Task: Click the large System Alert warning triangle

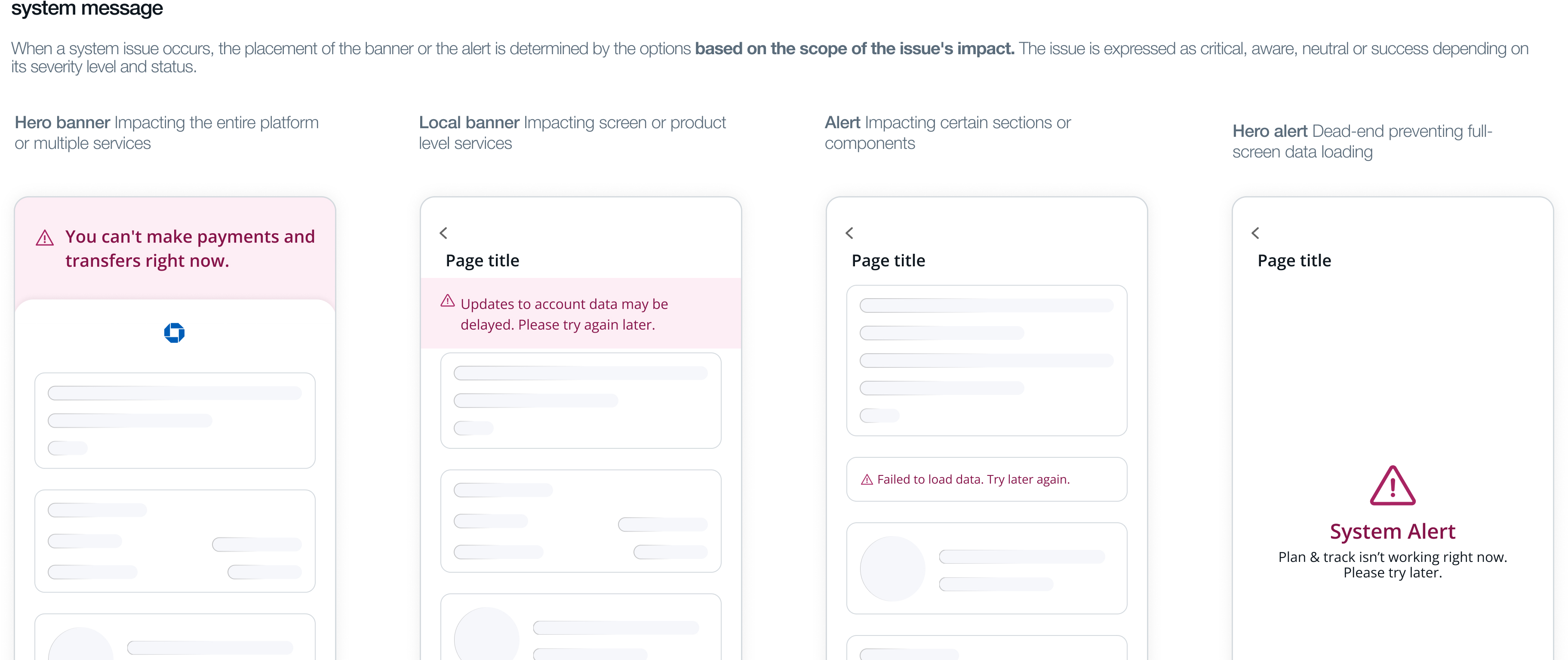Action: pyautogui.click(x=1392, y=486)
